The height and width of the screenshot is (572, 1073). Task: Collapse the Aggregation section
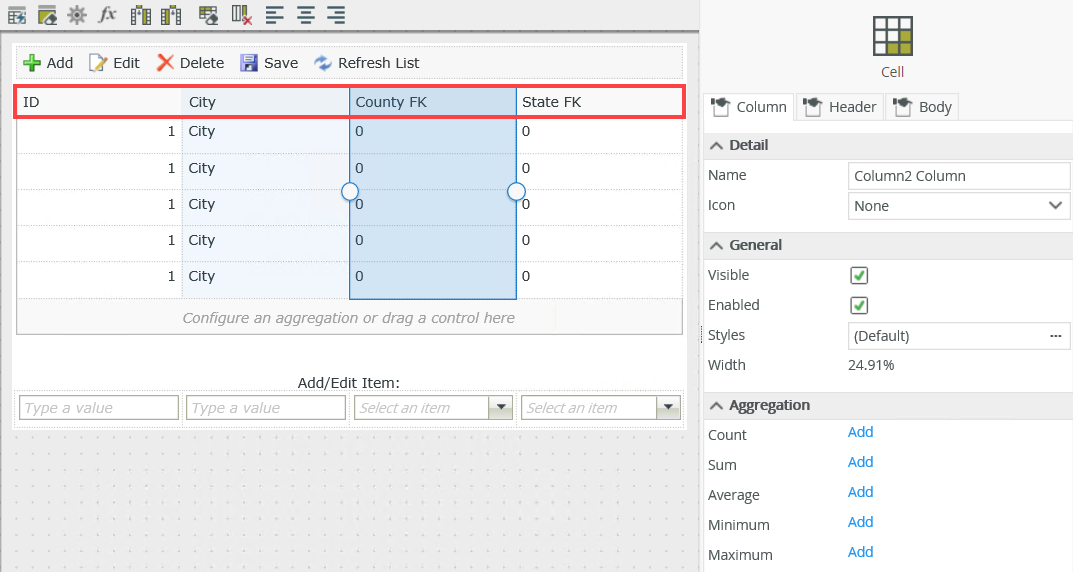(x=716, y=405)
